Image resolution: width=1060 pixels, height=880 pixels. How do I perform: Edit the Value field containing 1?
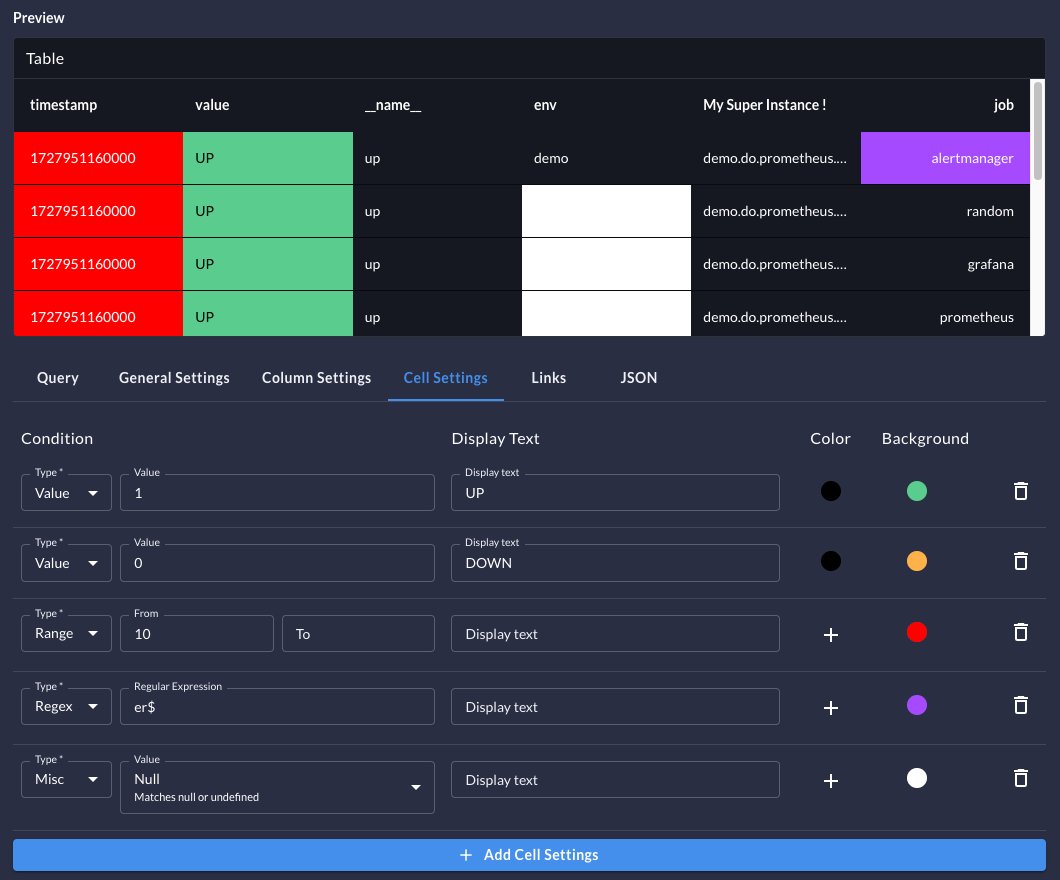[x=277, y=493]
